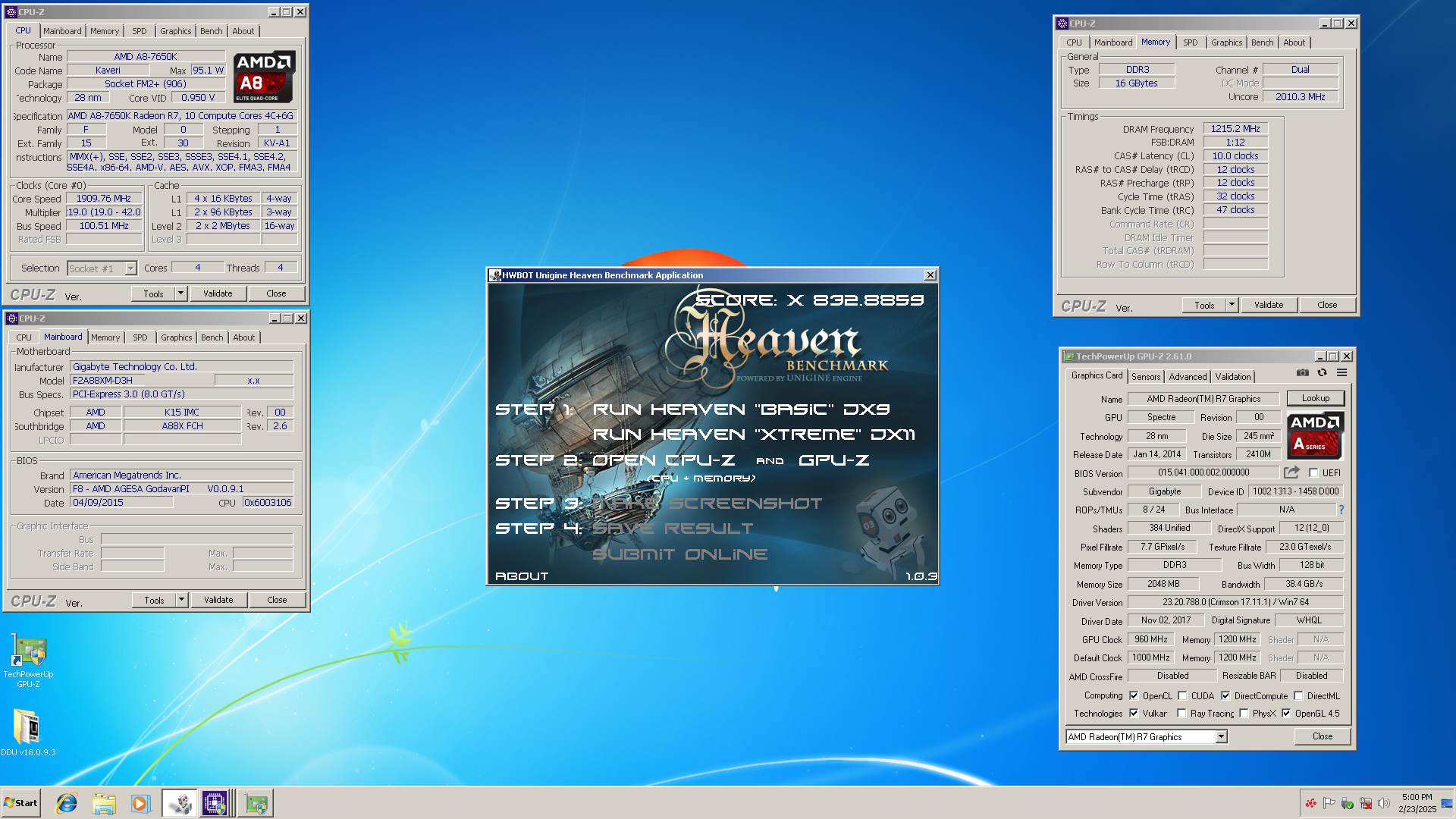Click Run Heaven "Xtreme" DX11

point(754,435)
